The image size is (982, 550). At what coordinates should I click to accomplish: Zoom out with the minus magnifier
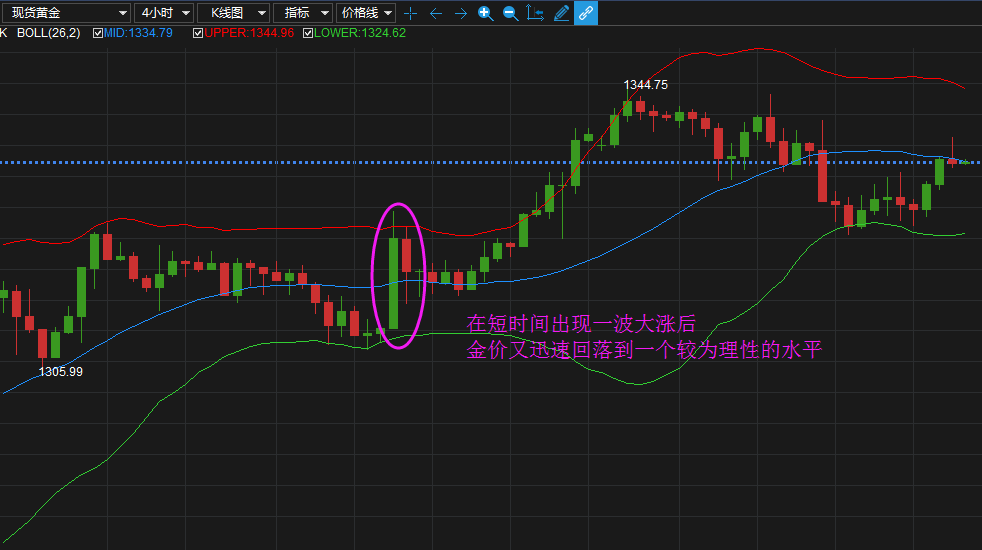510,13
